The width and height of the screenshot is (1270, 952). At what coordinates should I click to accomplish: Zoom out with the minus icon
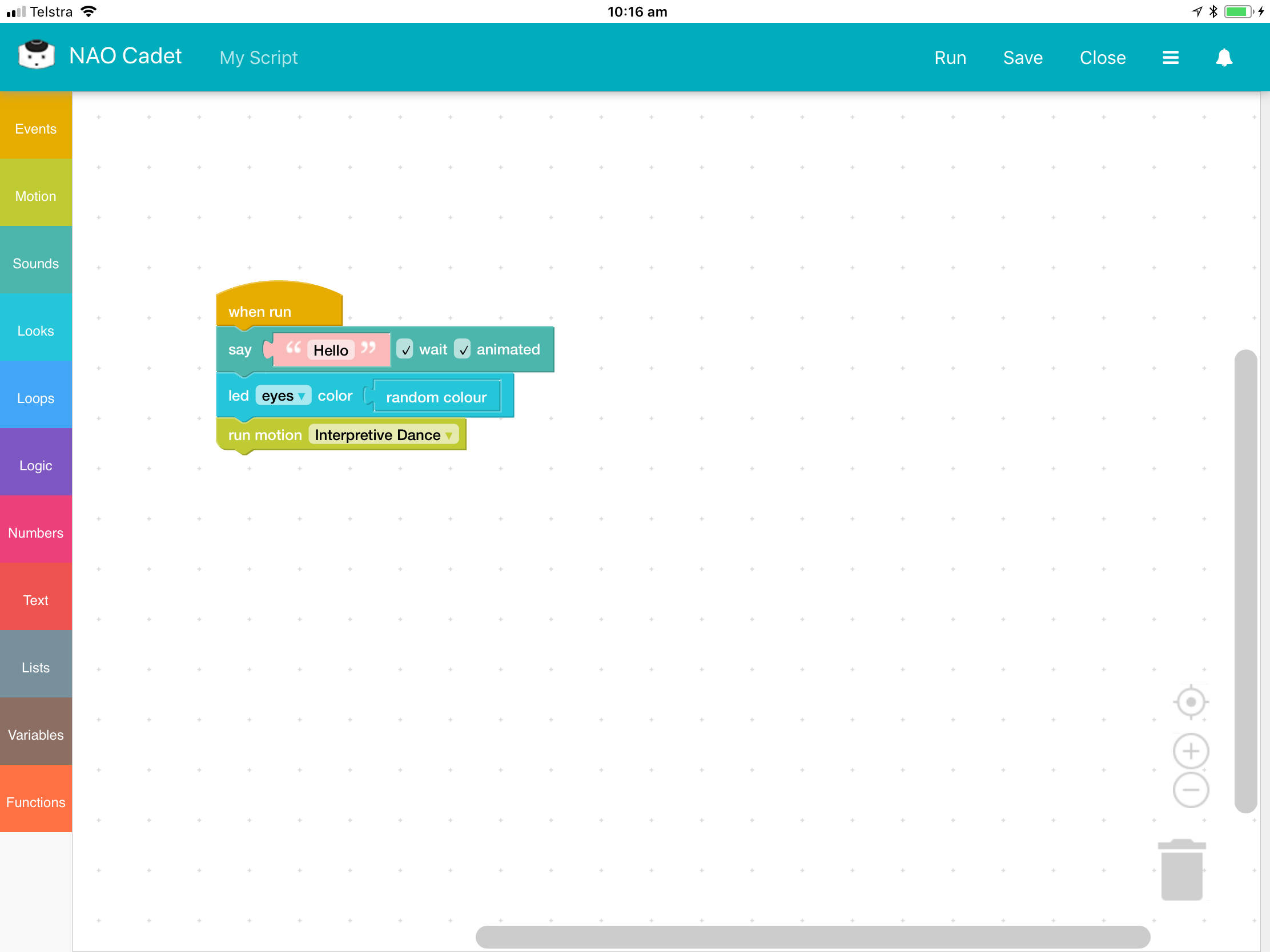[1190, 789]
